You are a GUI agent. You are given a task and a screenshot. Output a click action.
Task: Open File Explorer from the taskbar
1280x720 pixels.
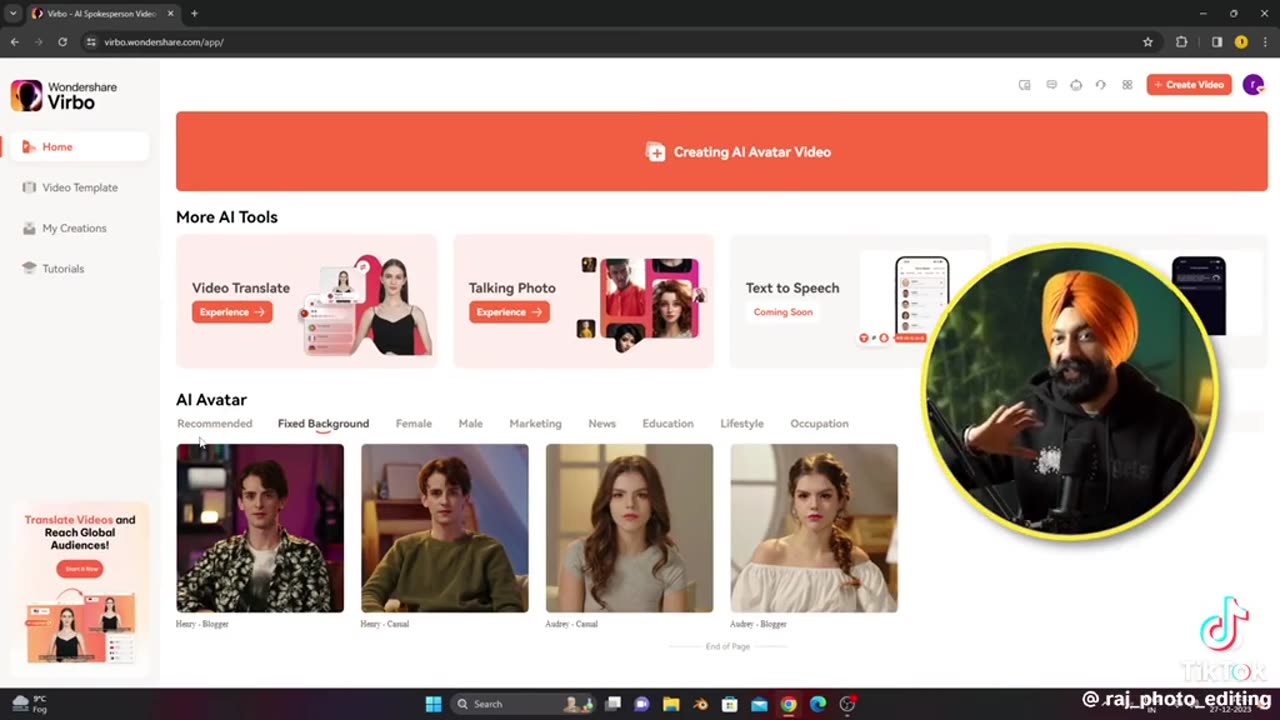click(671, 704)
